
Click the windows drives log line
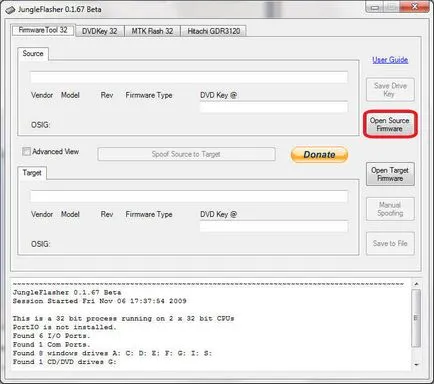(112, 353)
